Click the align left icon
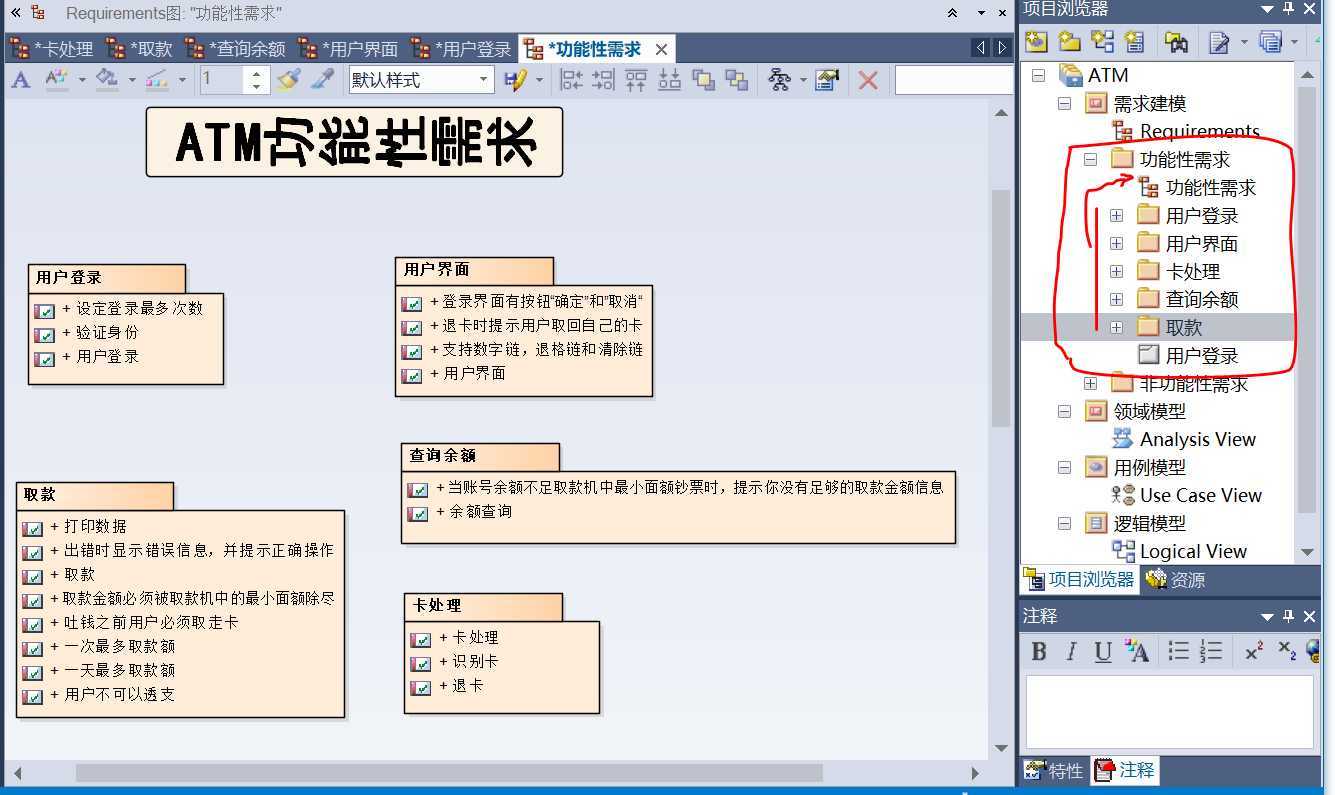The image size is (1335, 795). tap(571, 80)
